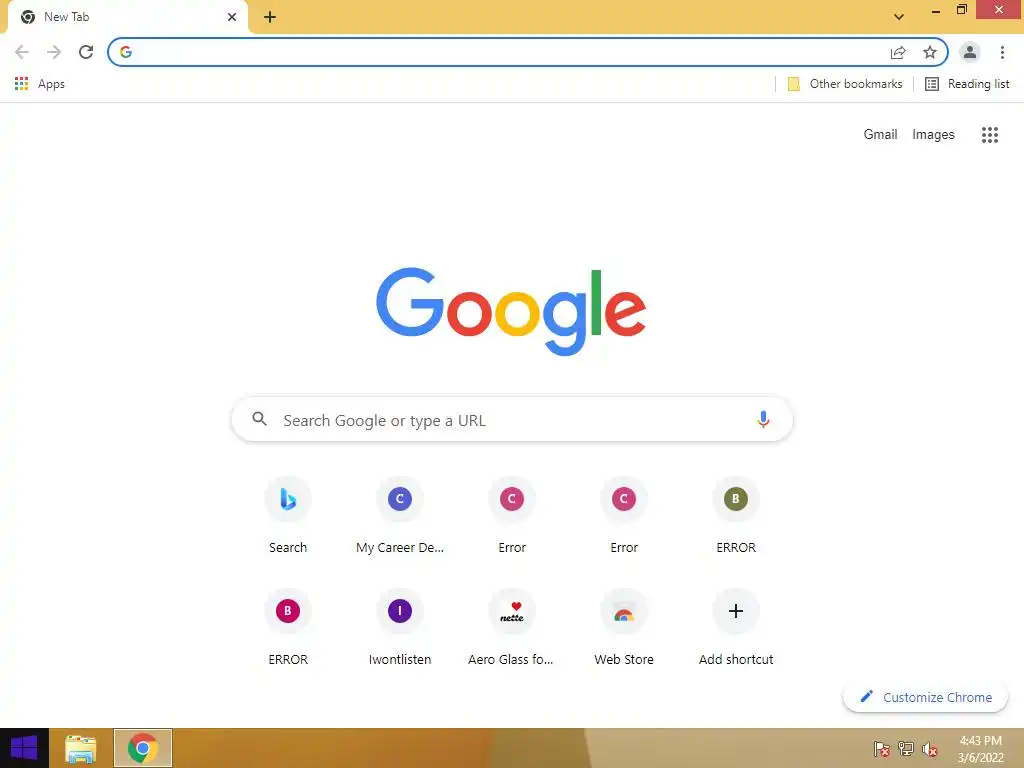Add a new shortcut tile
This screenshot has width=1024, height=768.
coord(736,628)
